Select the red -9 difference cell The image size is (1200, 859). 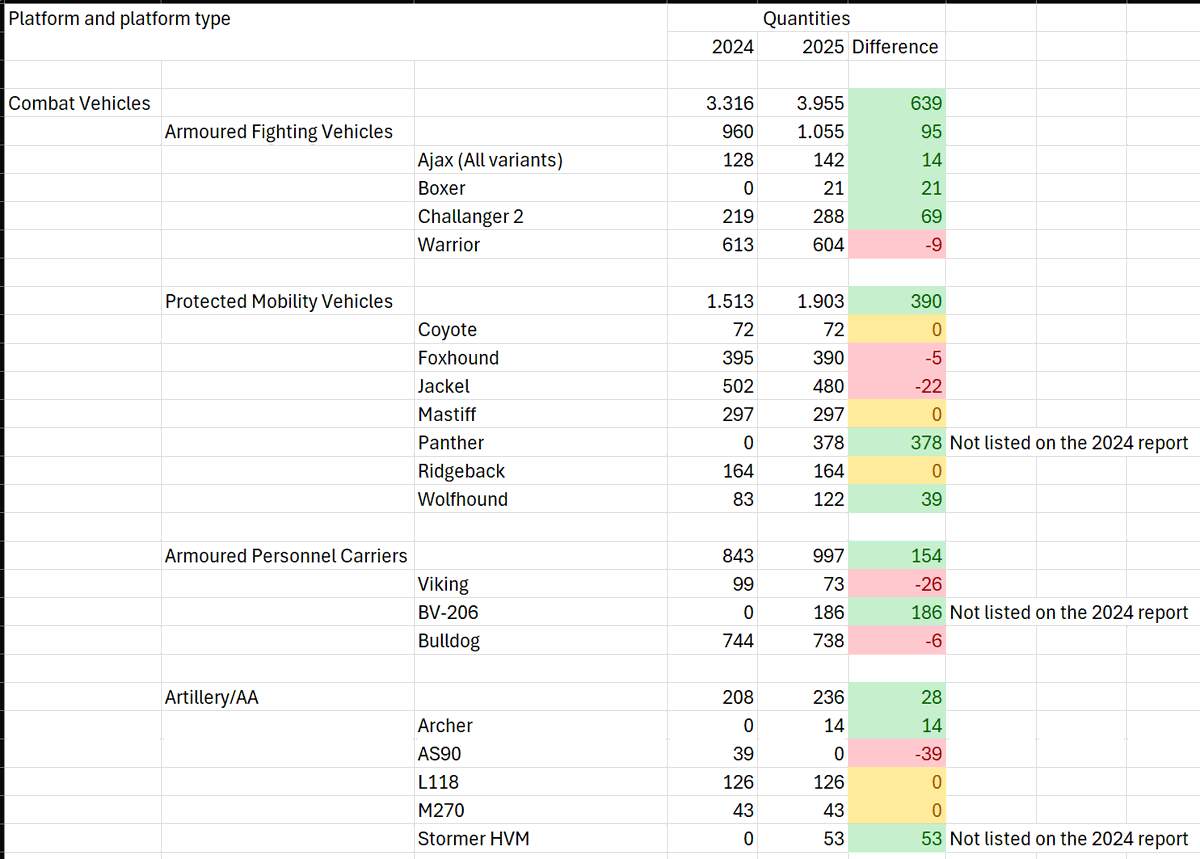(896, 244)
